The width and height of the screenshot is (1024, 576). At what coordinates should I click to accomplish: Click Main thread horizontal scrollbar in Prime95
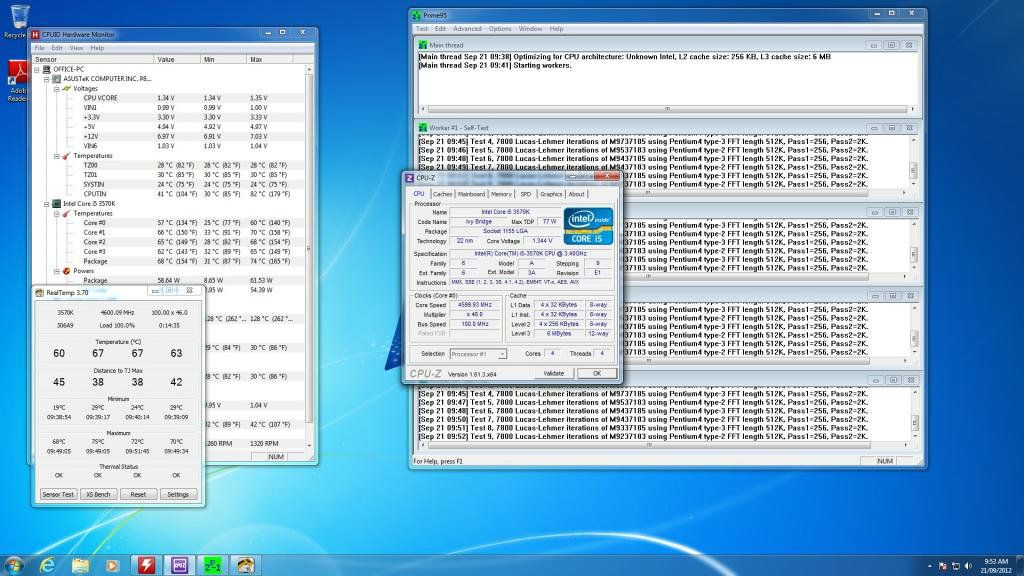667,109
